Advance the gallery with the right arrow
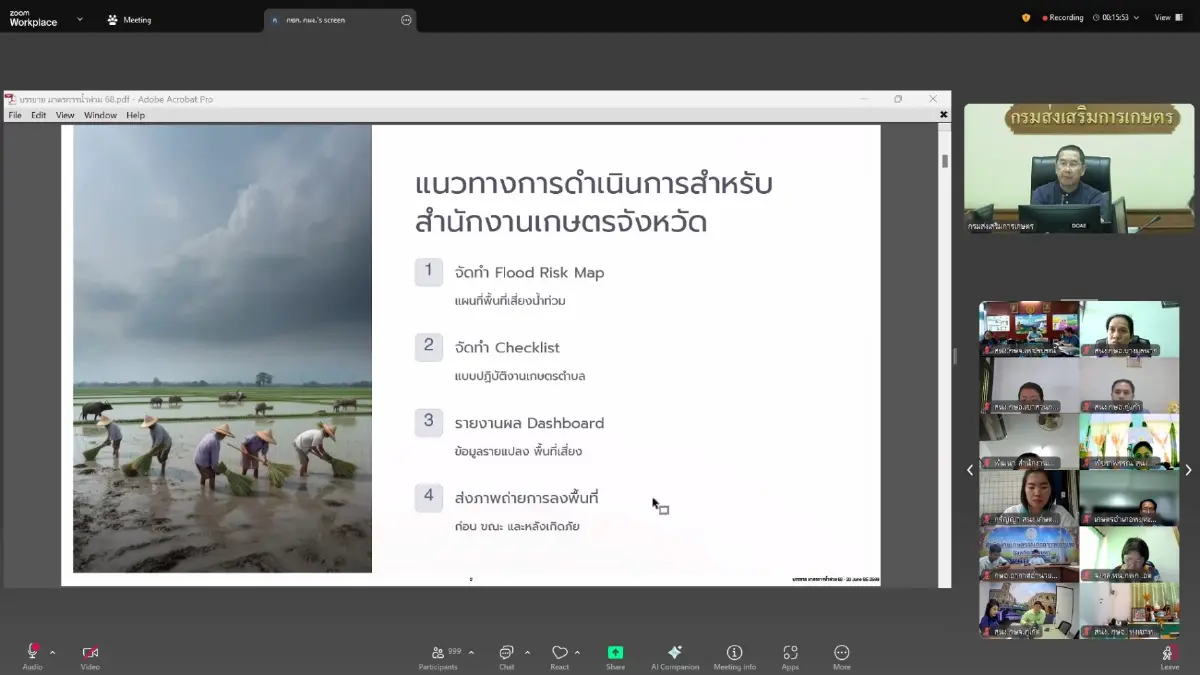 pyautogui.click(x=1190, y=470)
